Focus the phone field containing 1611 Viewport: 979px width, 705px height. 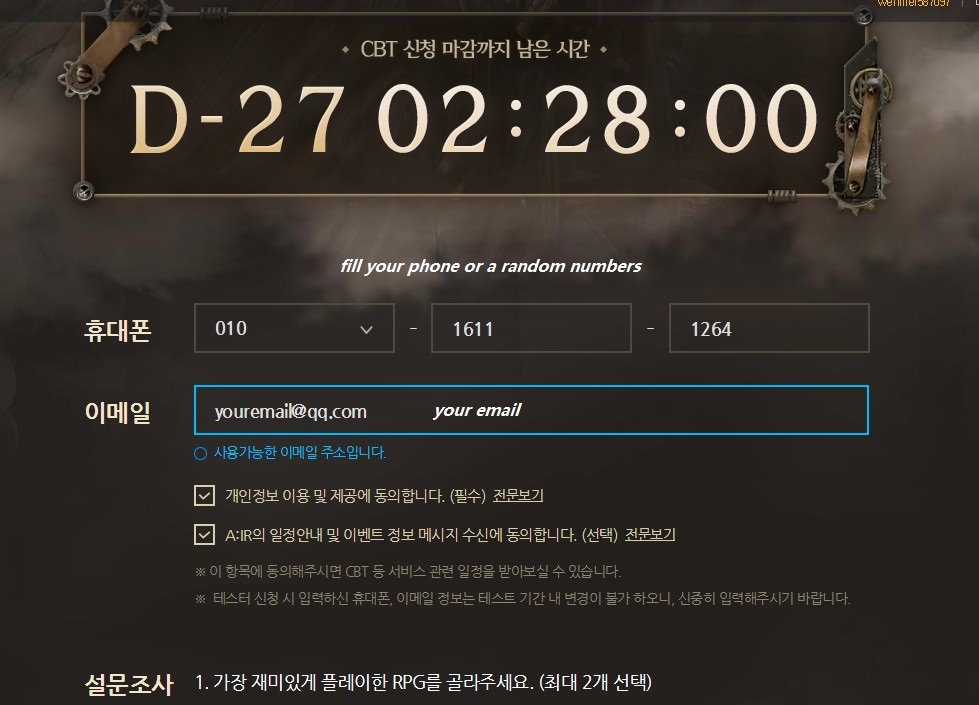coord(531,328)
